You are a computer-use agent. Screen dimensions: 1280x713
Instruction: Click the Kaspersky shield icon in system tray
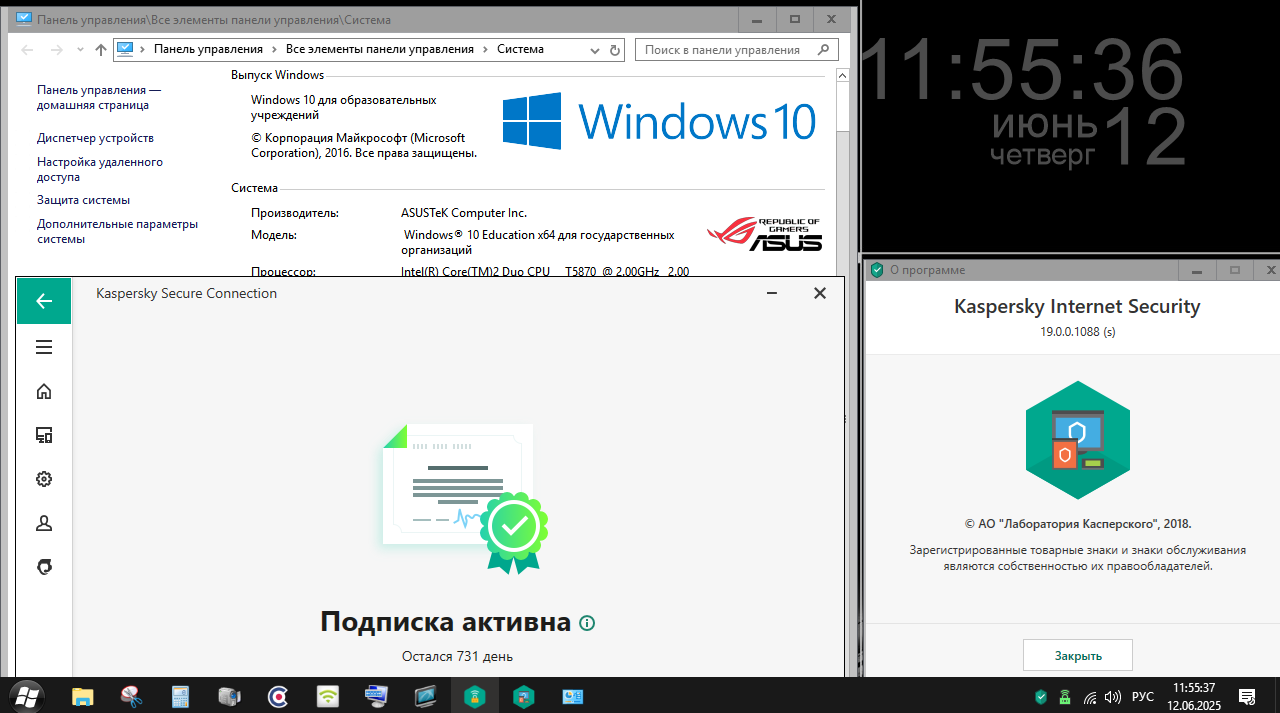click(1041, 696)
